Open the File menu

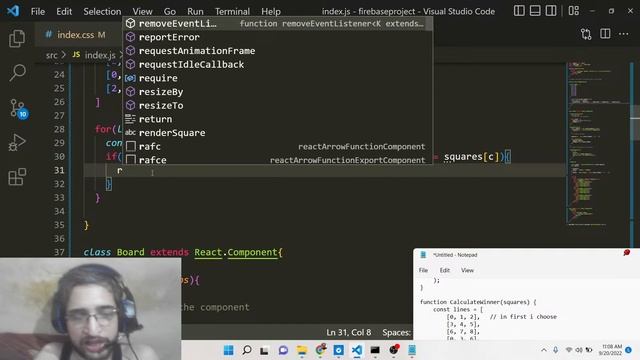(x=38, y=11)
